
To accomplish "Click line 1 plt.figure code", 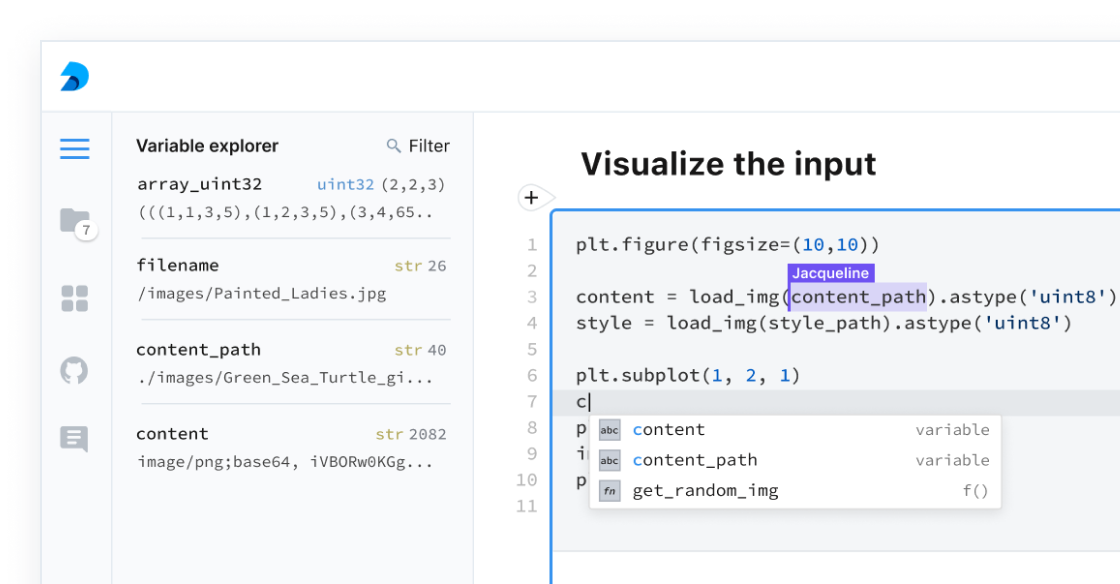I will coord(727,245).
